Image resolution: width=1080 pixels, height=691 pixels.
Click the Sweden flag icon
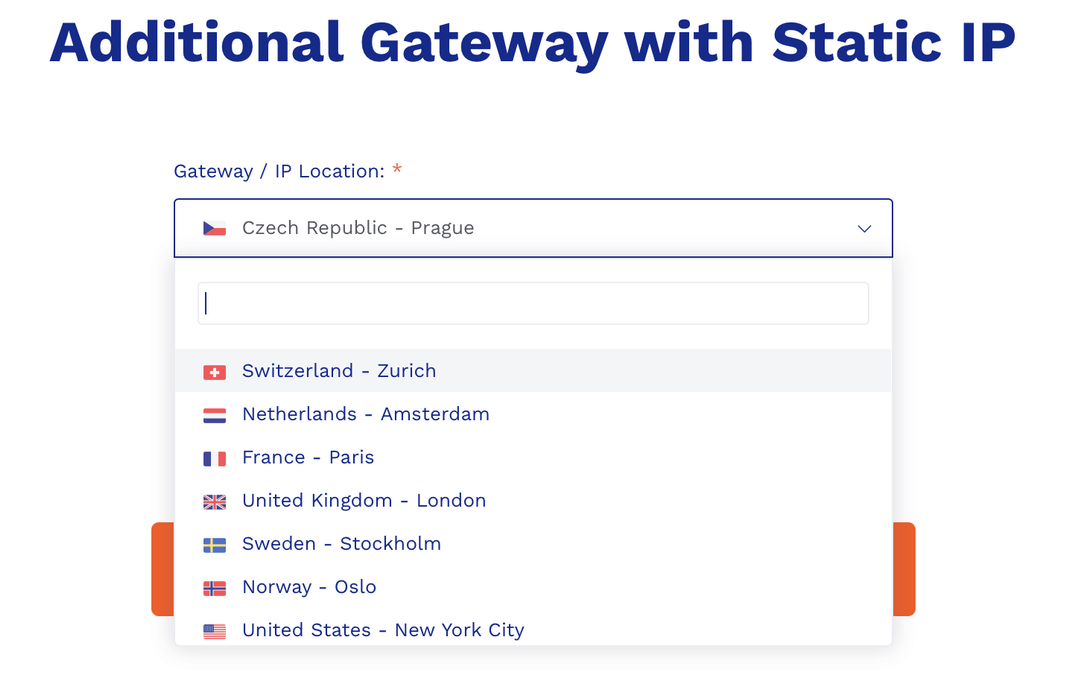tap(214, 544)
